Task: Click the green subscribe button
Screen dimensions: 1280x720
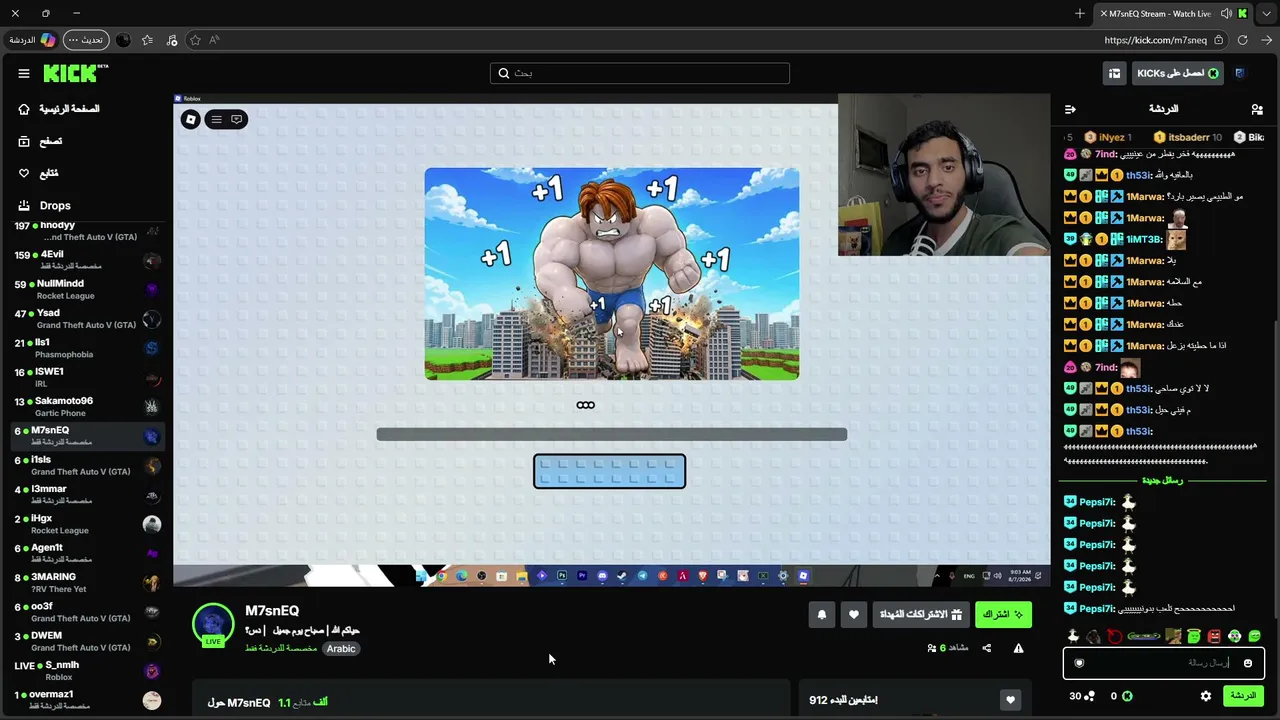Action: point(1003,614)
